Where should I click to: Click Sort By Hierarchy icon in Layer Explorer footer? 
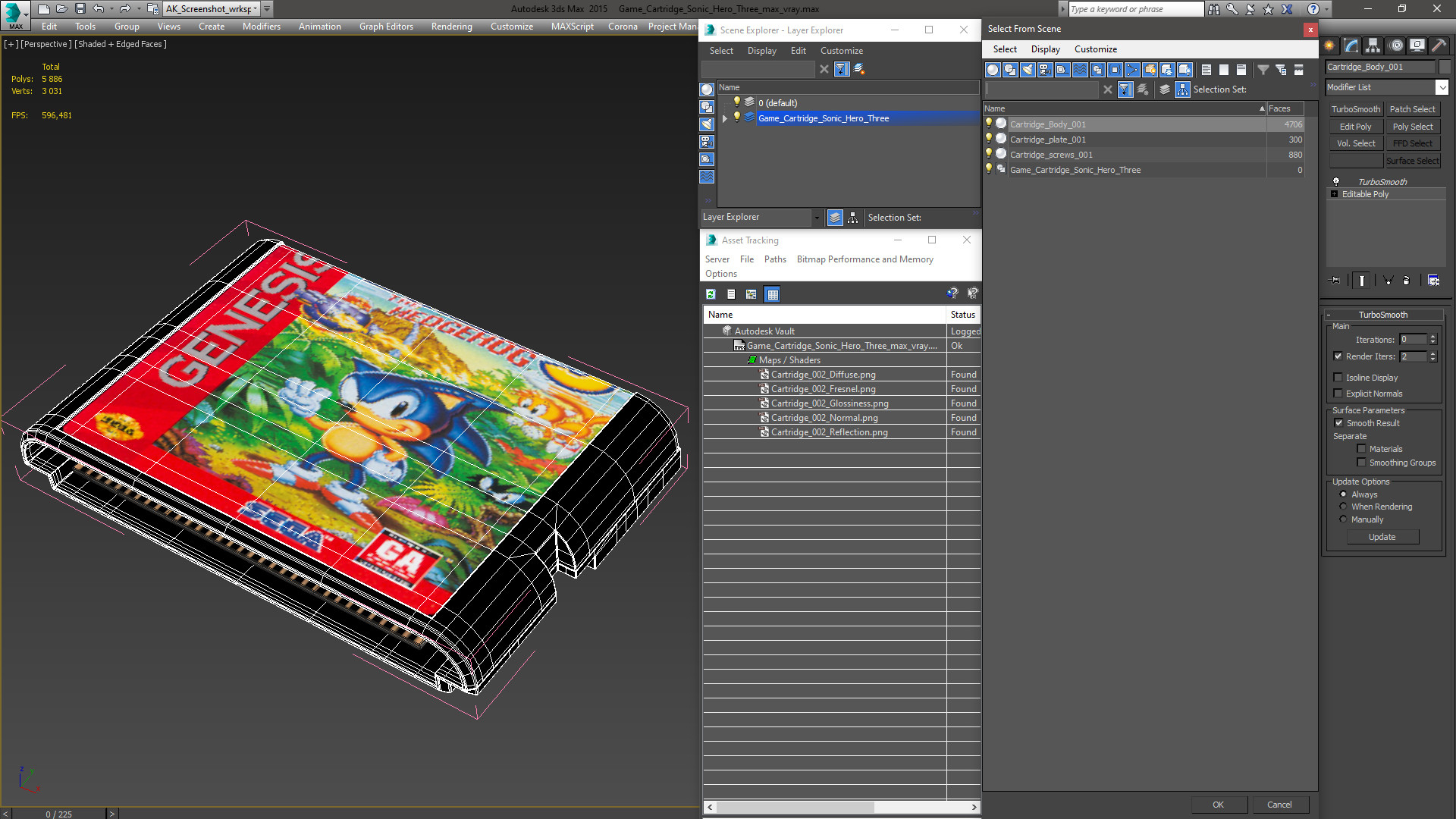(x=853, y=218)
